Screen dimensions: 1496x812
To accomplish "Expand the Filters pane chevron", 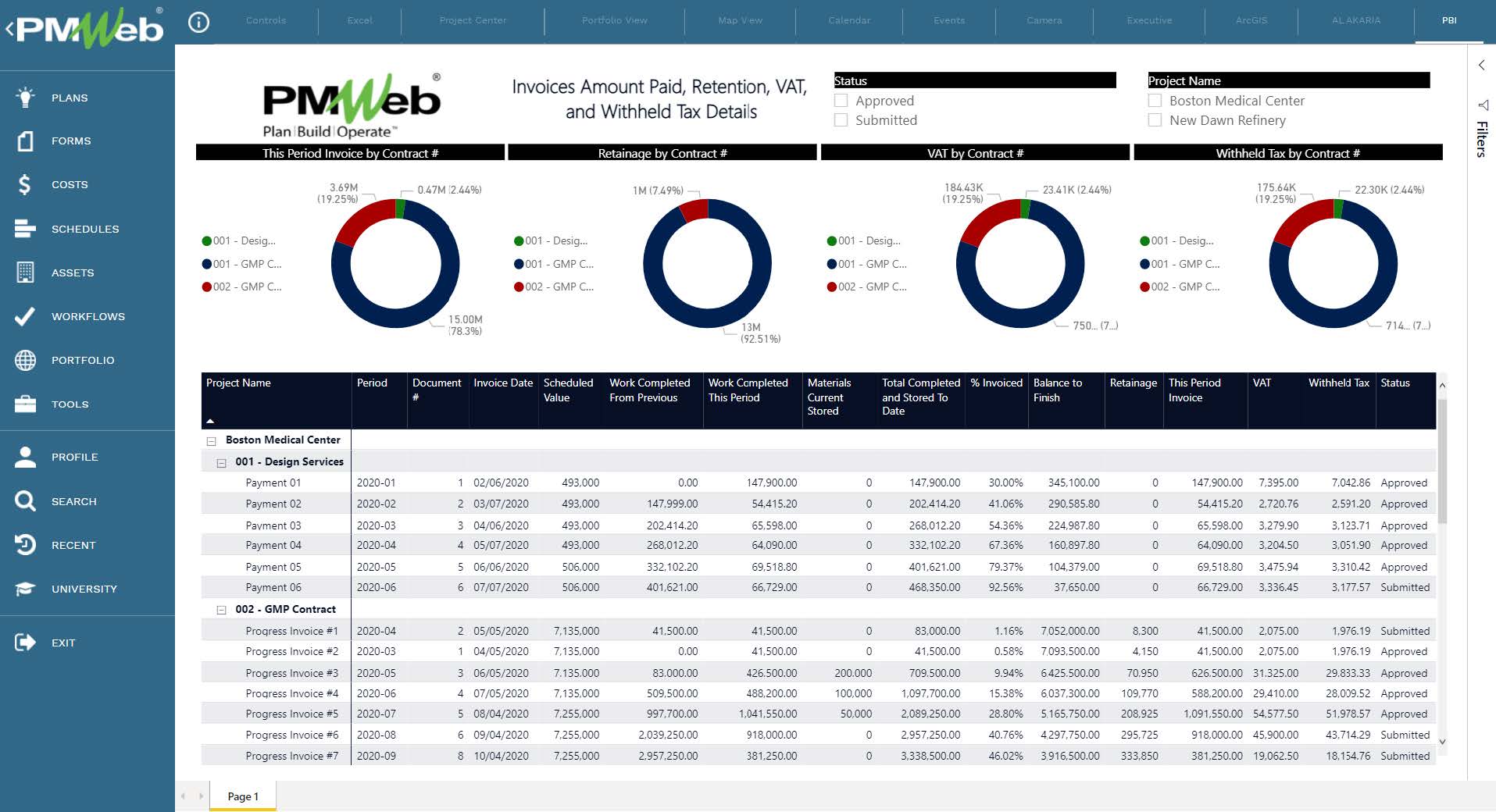I will (1482, 66).
